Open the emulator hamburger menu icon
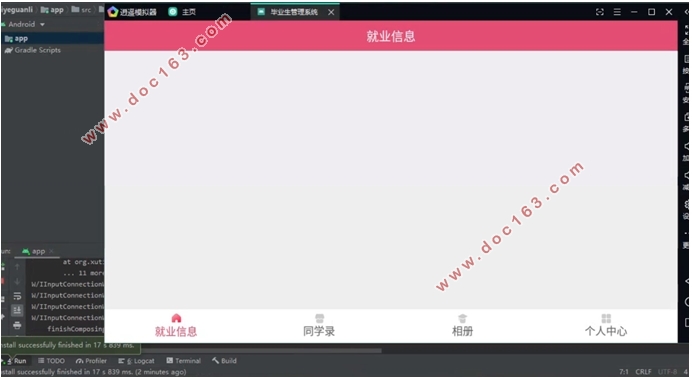The height and width of the screenshot is (378, 692). coord(617,12)
